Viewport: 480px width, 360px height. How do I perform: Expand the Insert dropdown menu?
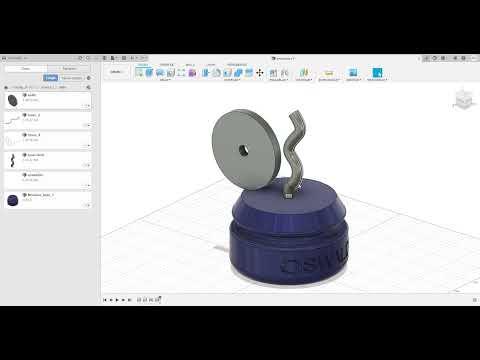pos(353,80)
